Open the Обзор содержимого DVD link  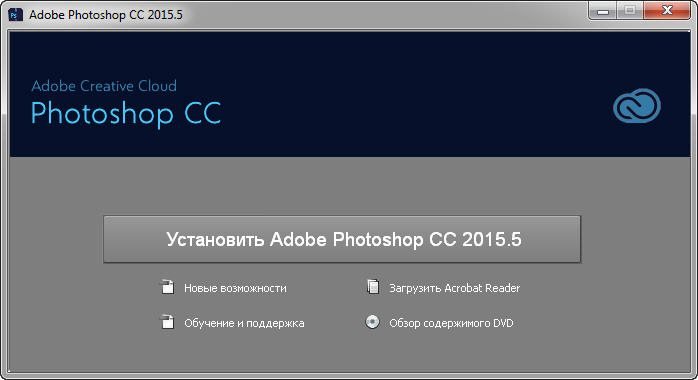tap(451, 323)
